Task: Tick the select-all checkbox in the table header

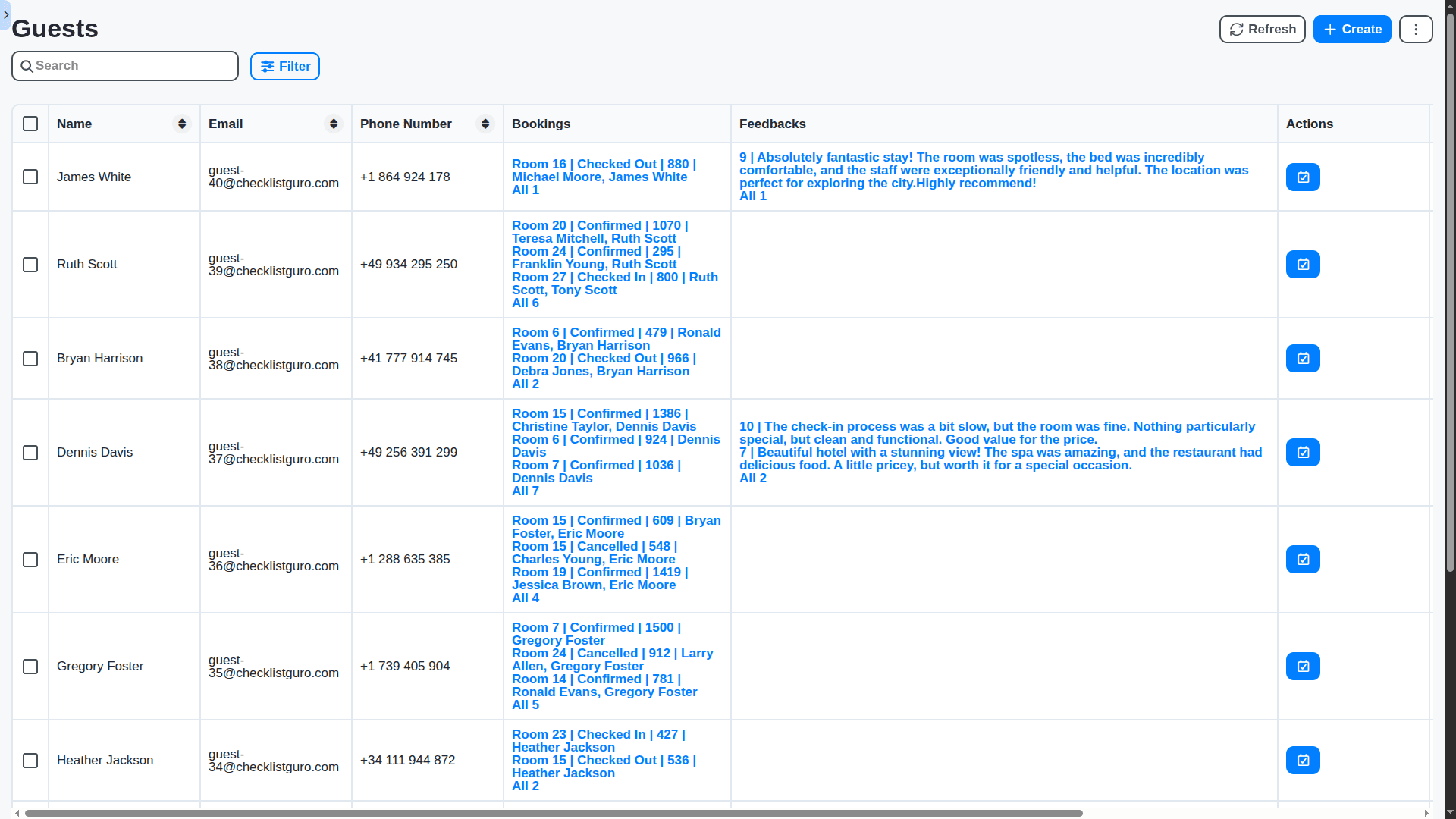Action: 30,124
